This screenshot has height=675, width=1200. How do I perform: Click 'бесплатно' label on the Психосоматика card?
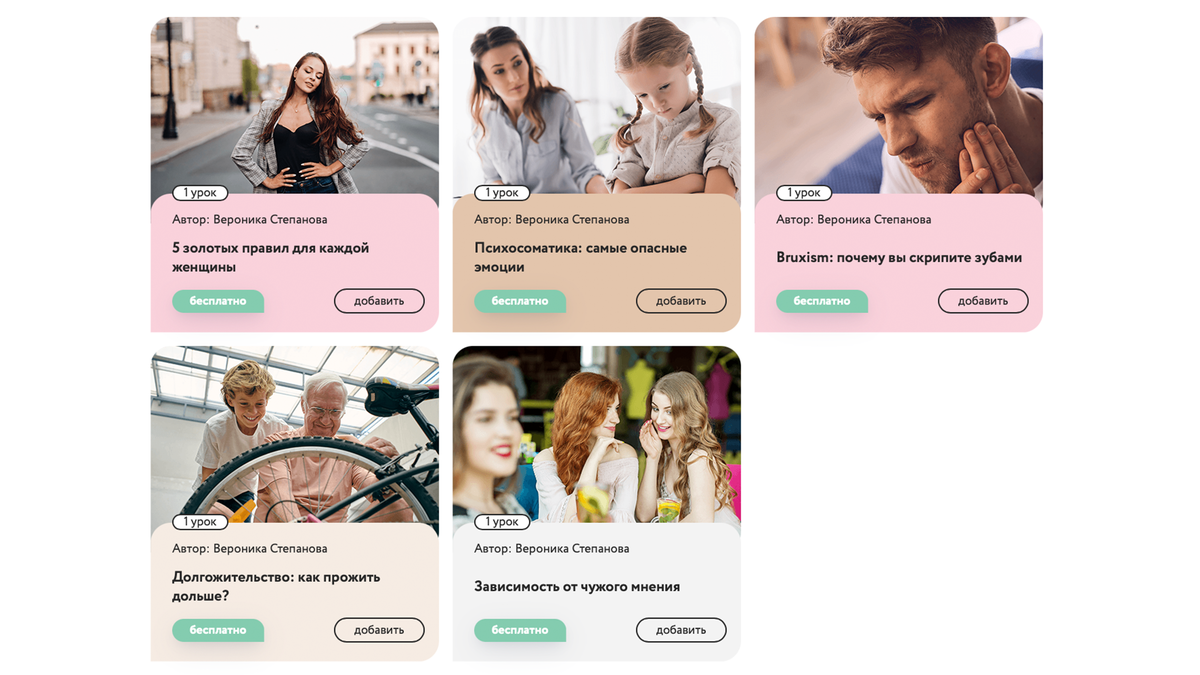(520, 301)
